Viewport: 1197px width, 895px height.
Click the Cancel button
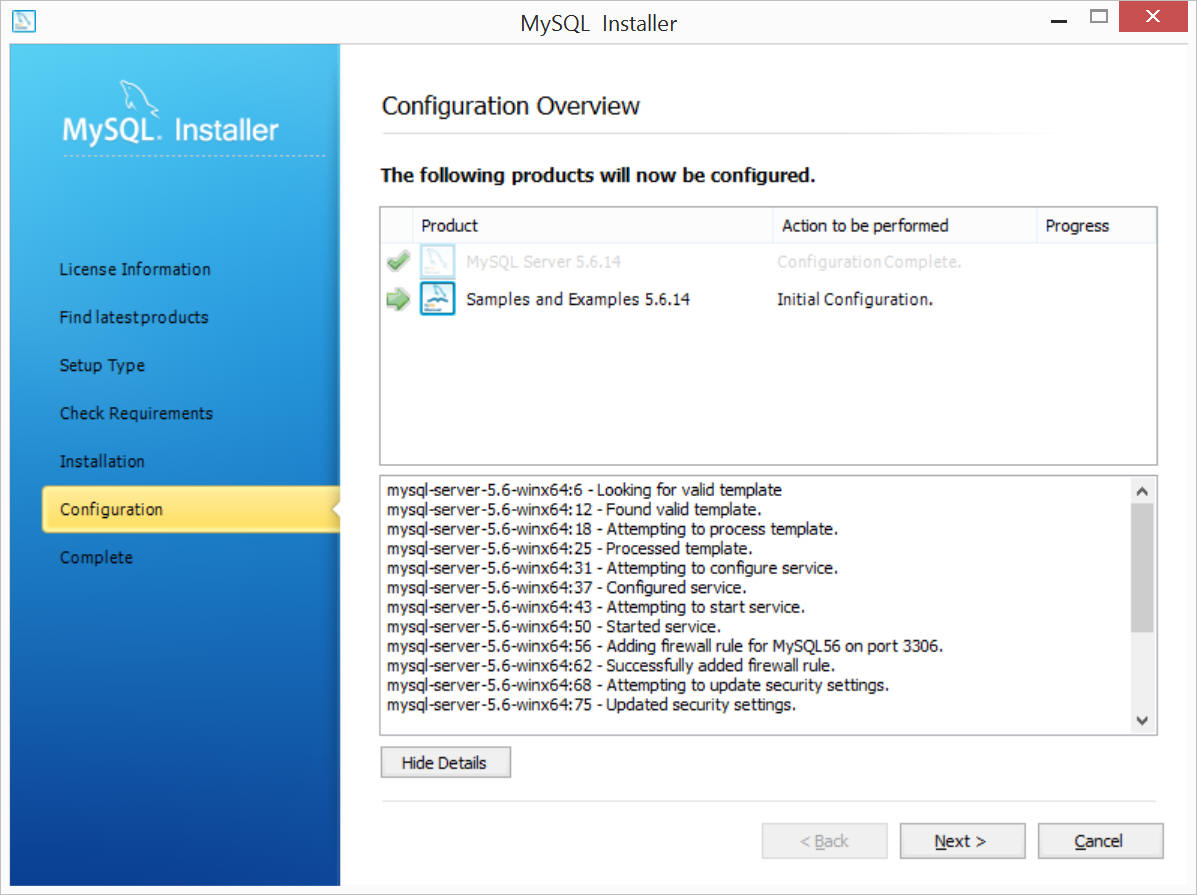1100,841
